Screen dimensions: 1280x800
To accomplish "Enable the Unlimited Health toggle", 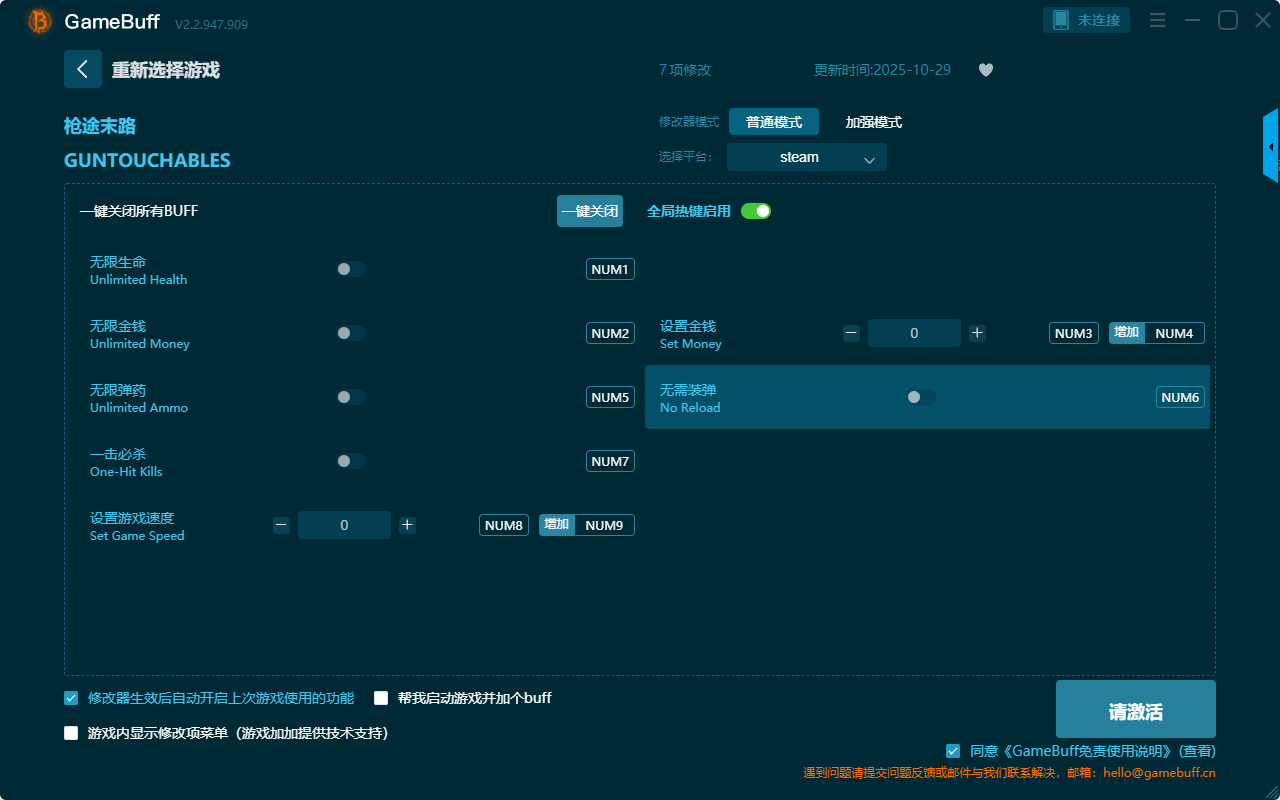I will (x=351, y=269).
